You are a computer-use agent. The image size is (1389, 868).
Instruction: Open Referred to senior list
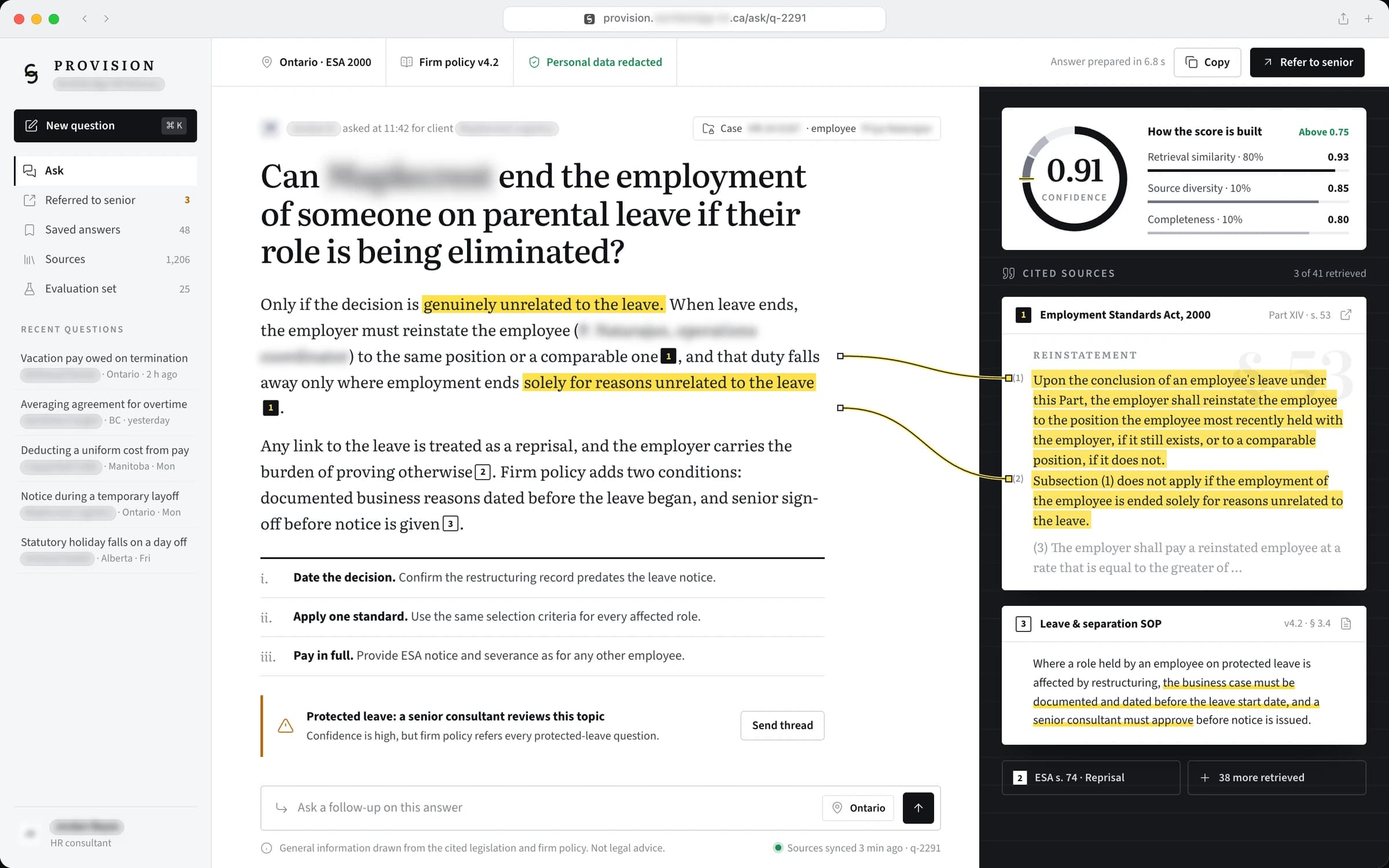[106, 200]
